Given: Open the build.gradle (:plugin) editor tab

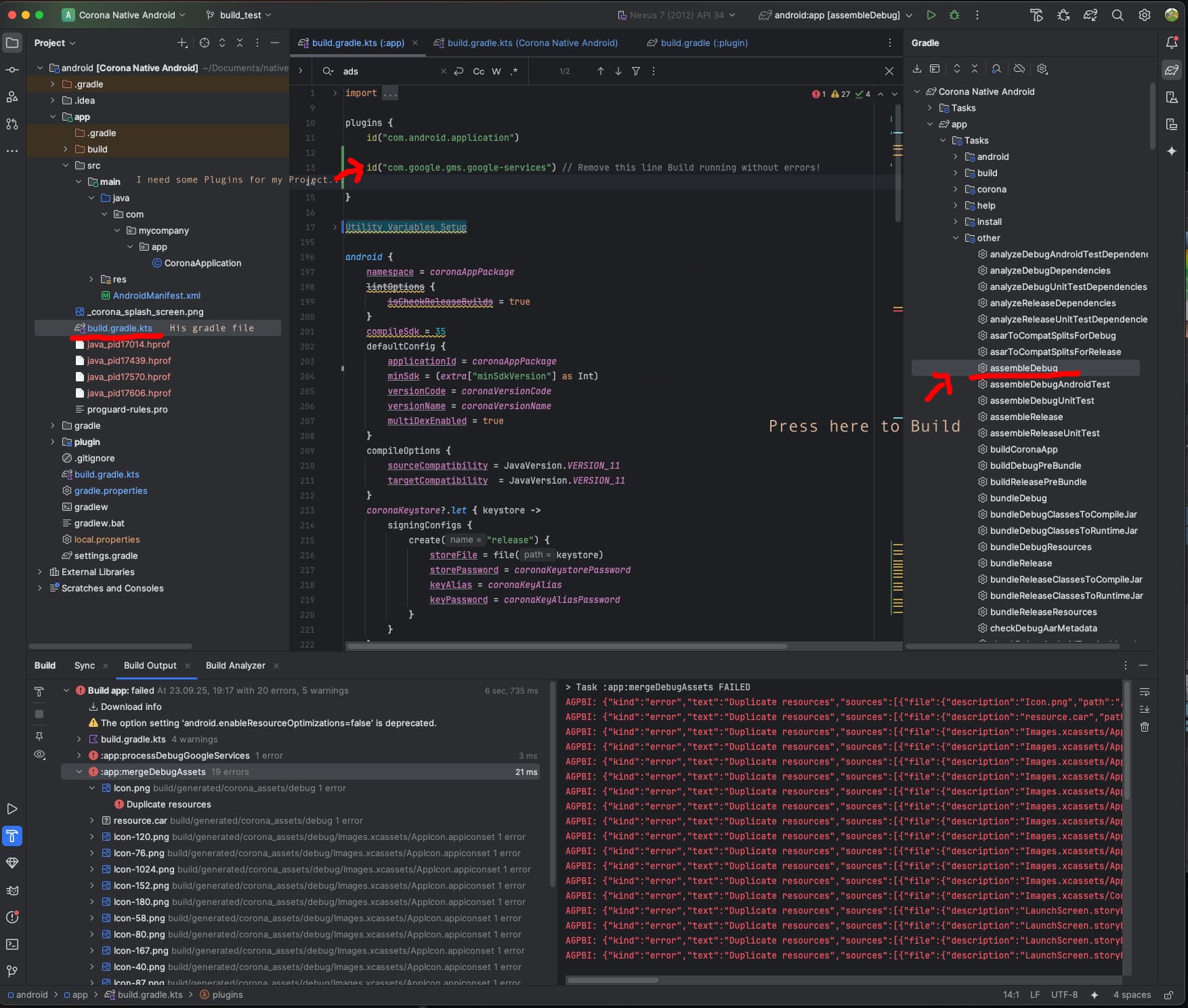Looking at the screenshot, I should pos(704,43).
